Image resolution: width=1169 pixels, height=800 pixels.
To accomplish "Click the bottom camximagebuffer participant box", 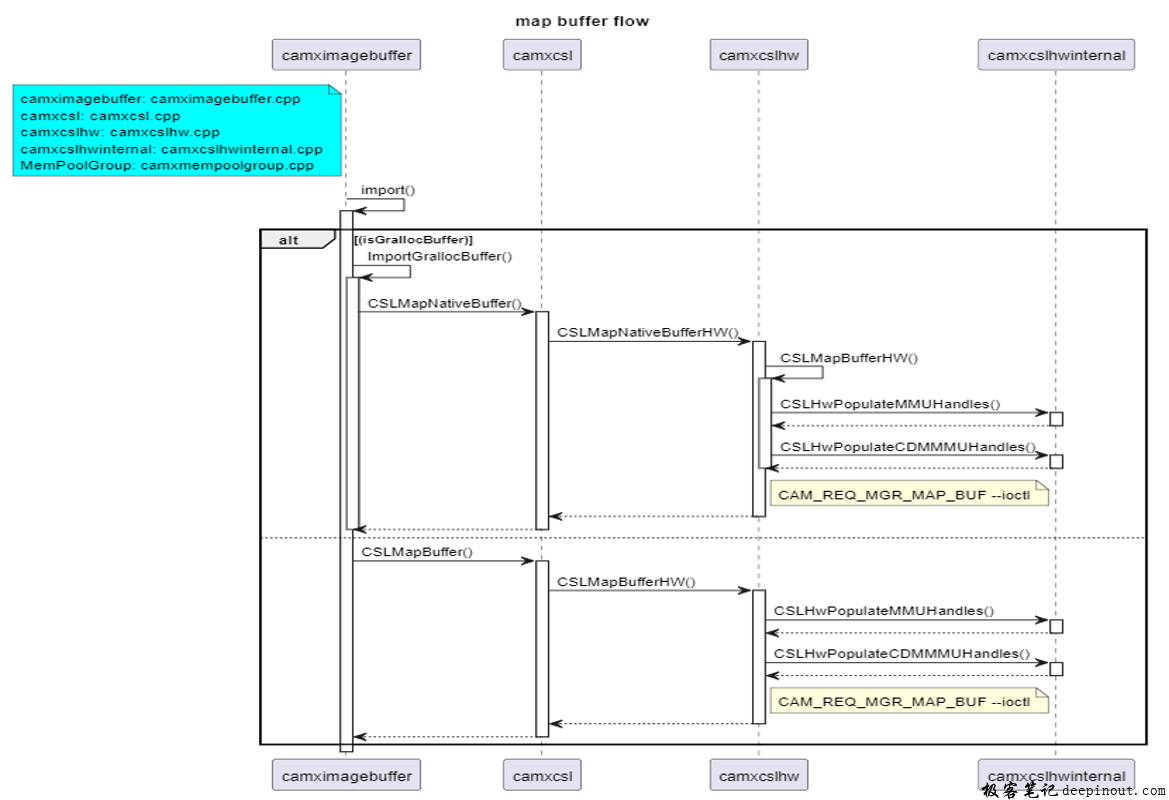I will [346, 775].
